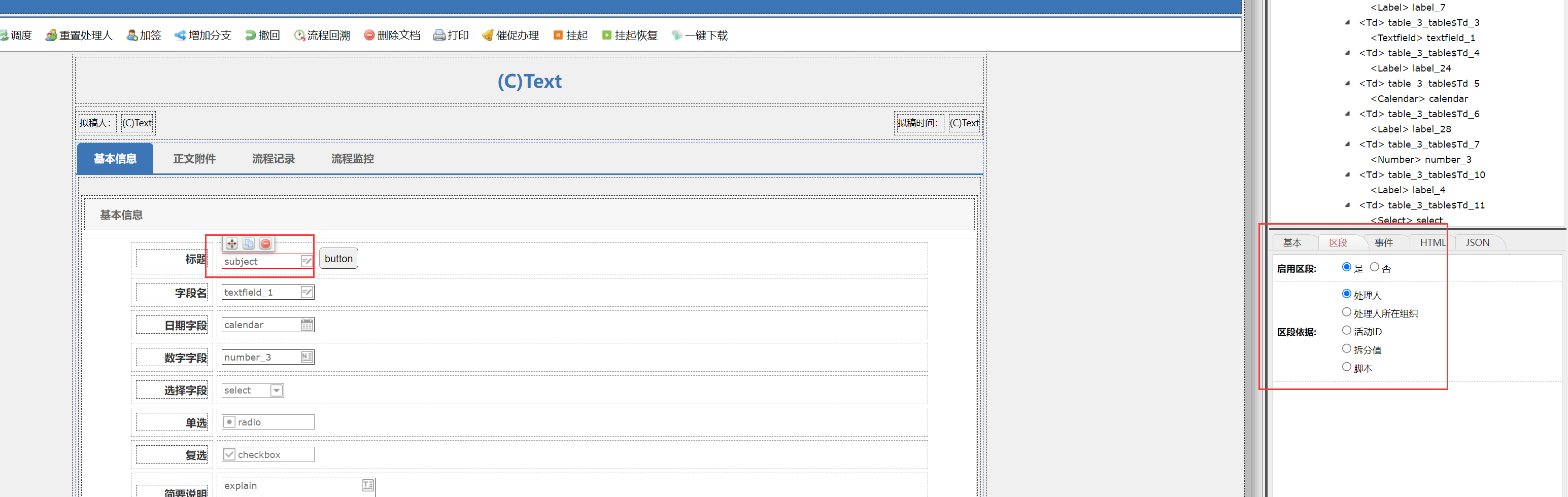
Task: Click the 催促办理 urge bell icon
Action: tap(488, 35)
